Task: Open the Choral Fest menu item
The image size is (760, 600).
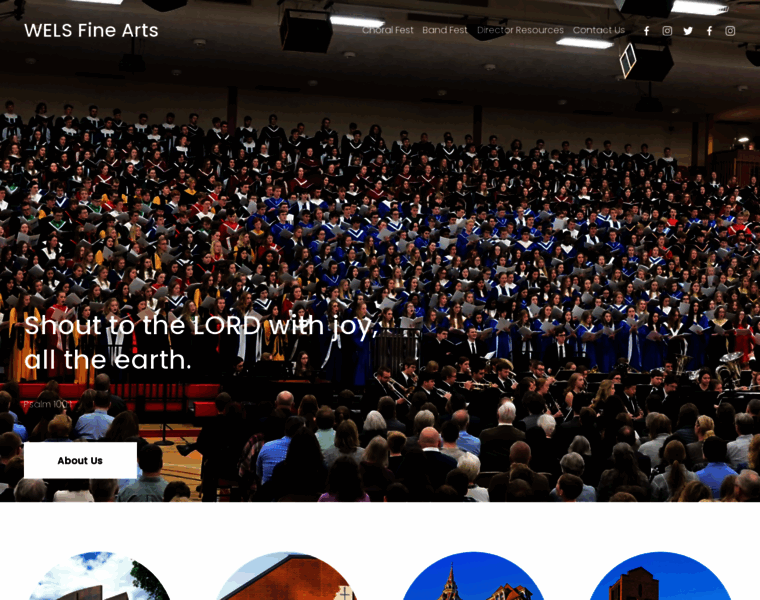Action: (x=388, y=30)
